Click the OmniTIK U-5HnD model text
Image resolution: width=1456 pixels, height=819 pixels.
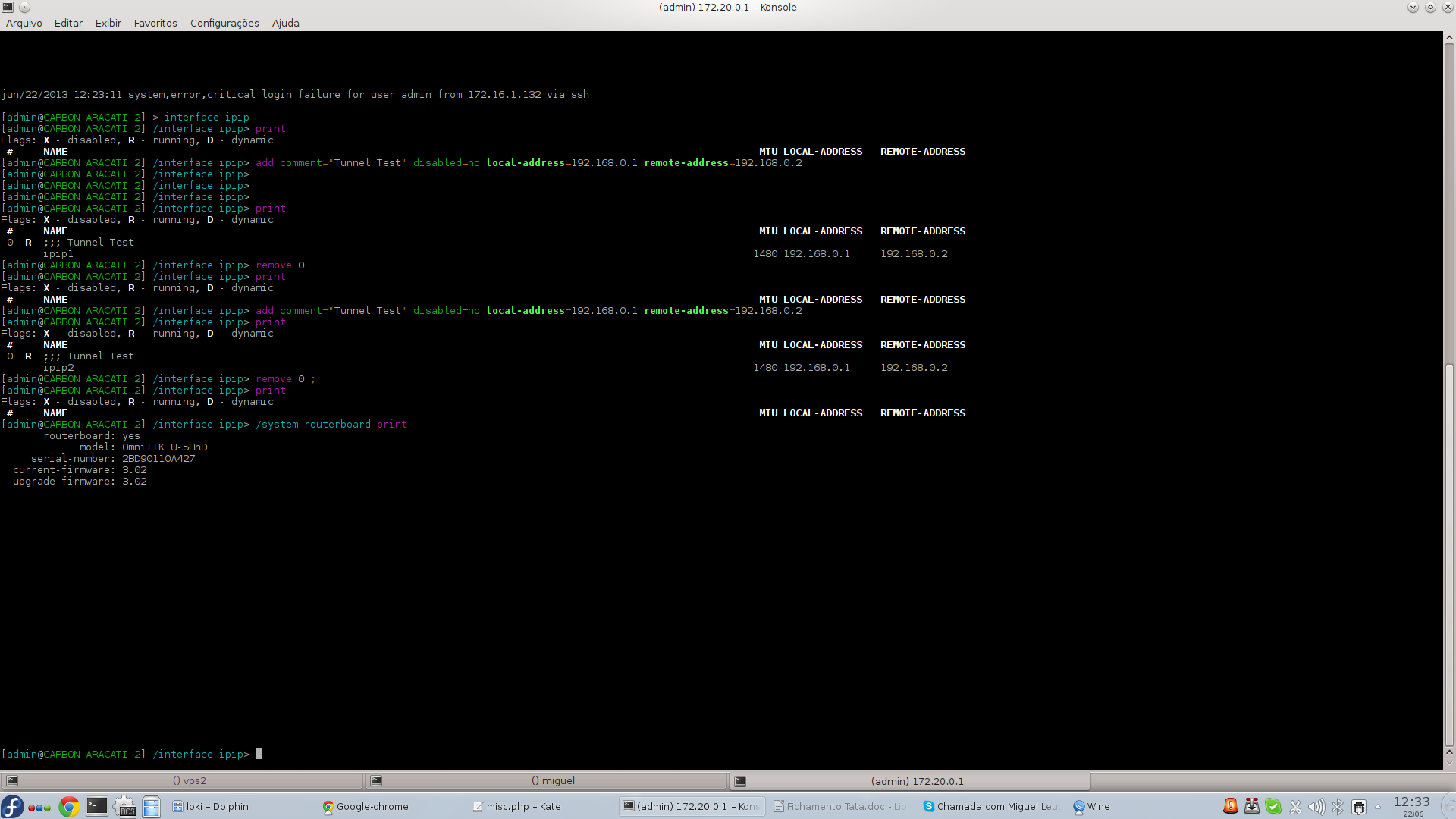165,447
